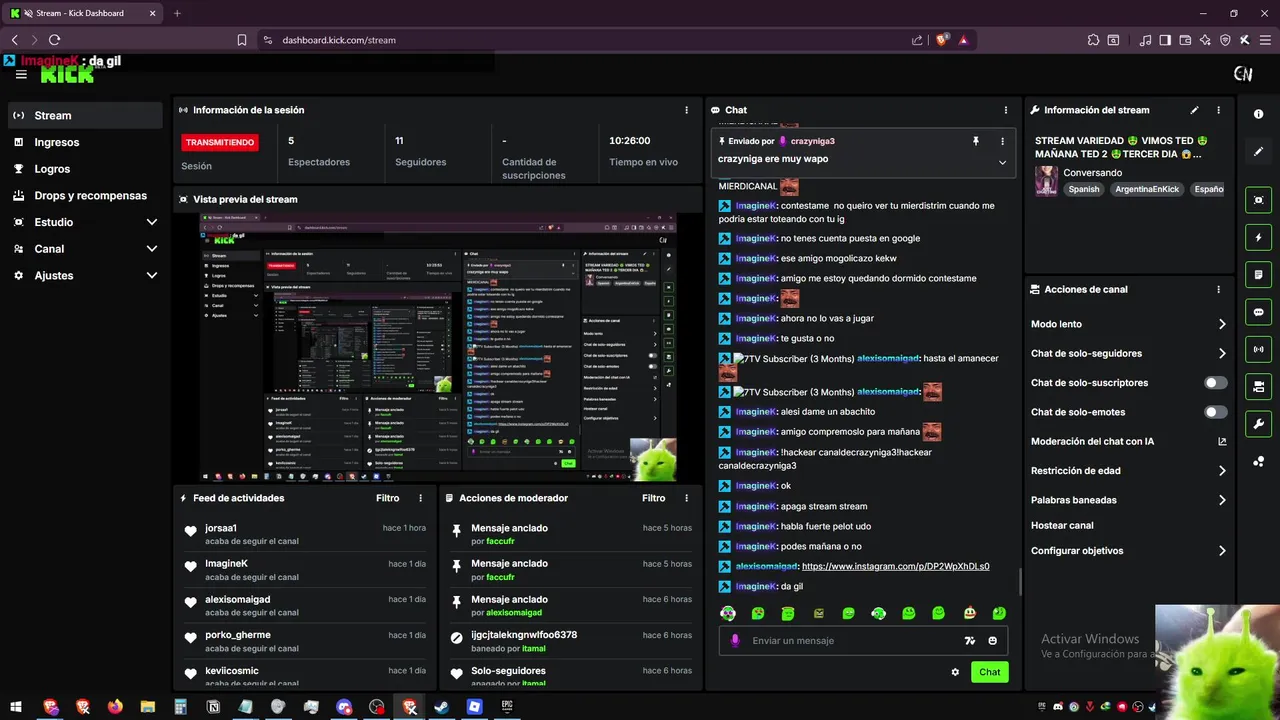
Task: Open the pinned message three-dot options
Action: pyautogui.click(x=1002, y=142)
